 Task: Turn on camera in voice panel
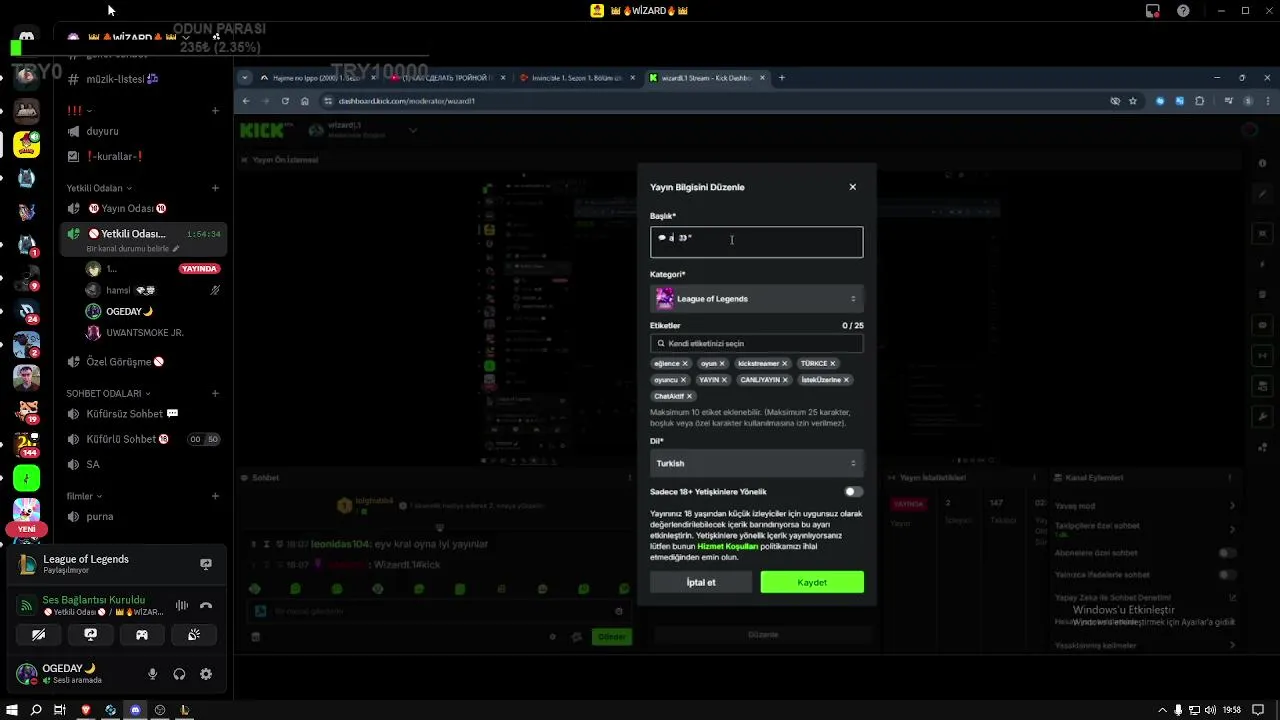point(39,634)
